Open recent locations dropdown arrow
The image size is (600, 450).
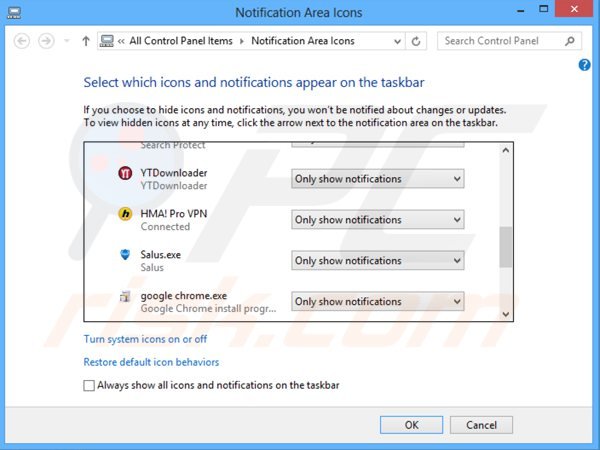click(67, 41)
